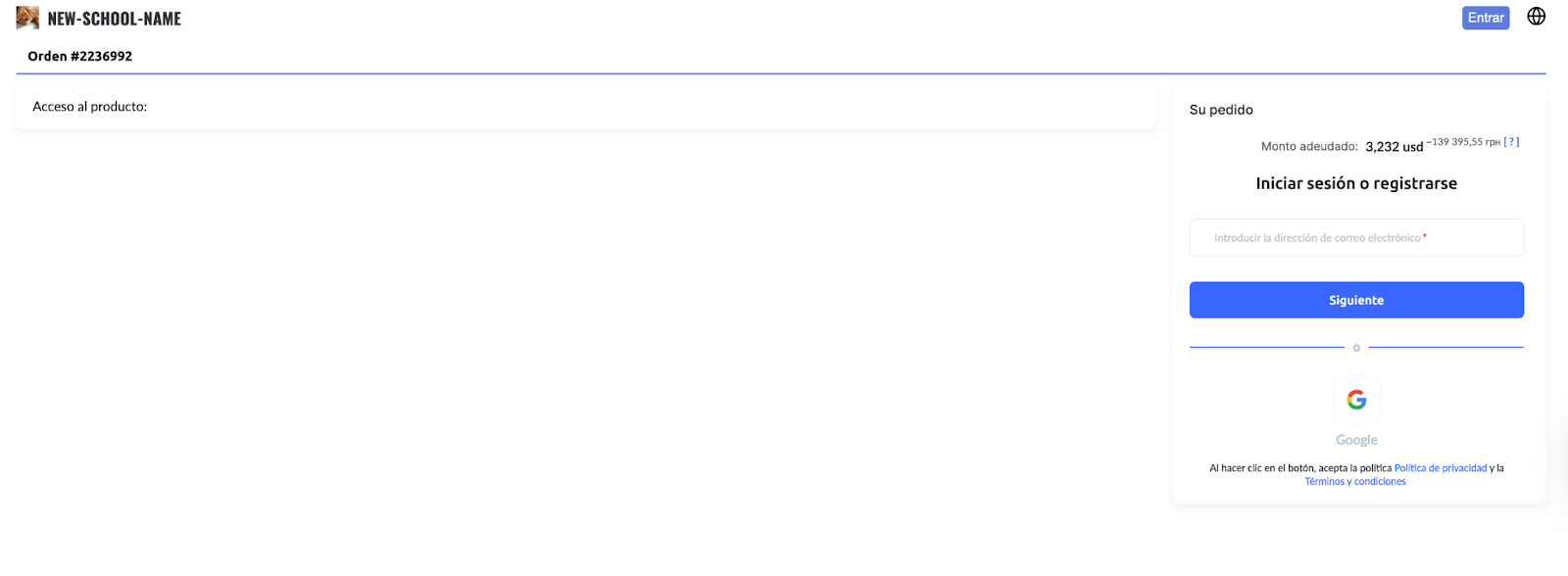This screenshot has width=1568, height=576.
Task: Click the Siguiente button
Action: click(x=1356, y=300)
